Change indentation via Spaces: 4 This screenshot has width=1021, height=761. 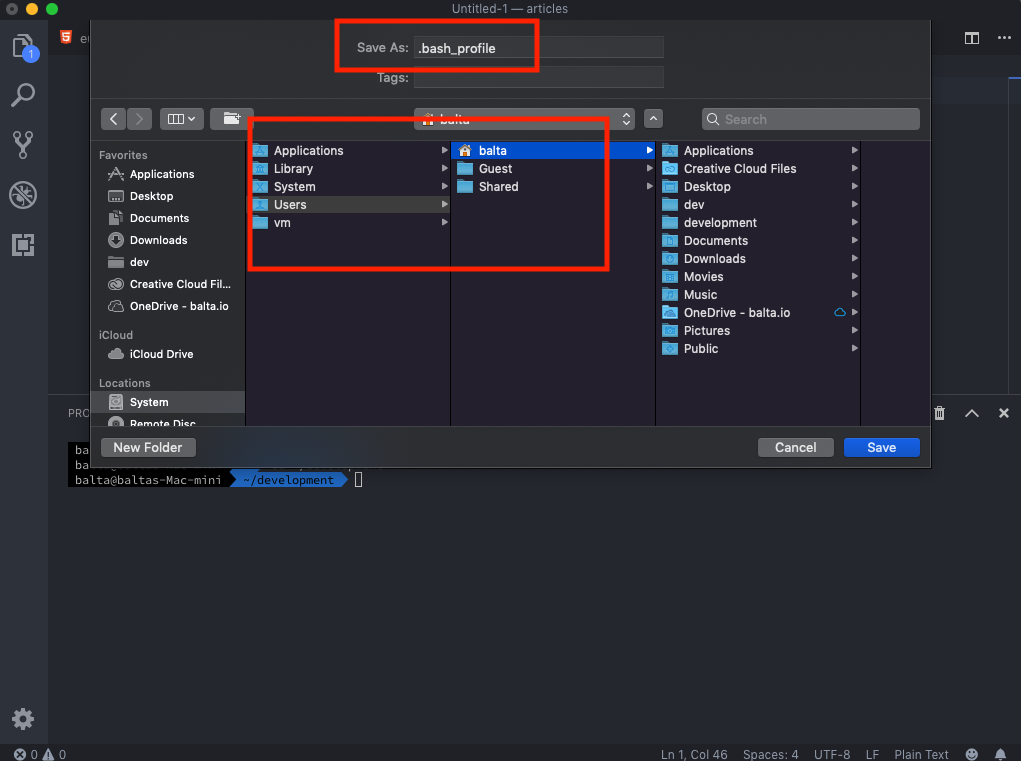point(770,754)
